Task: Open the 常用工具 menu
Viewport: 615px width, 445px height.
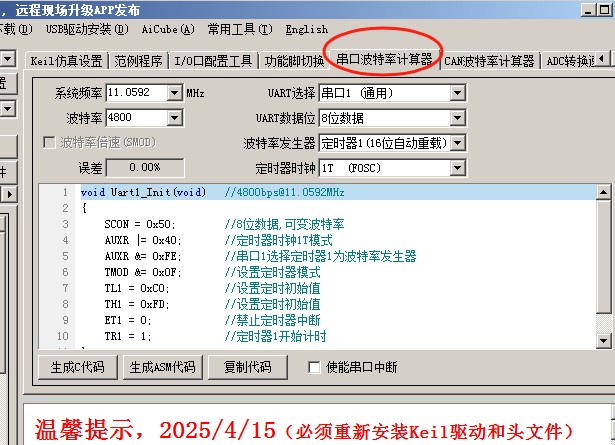Action: [240, 29]
